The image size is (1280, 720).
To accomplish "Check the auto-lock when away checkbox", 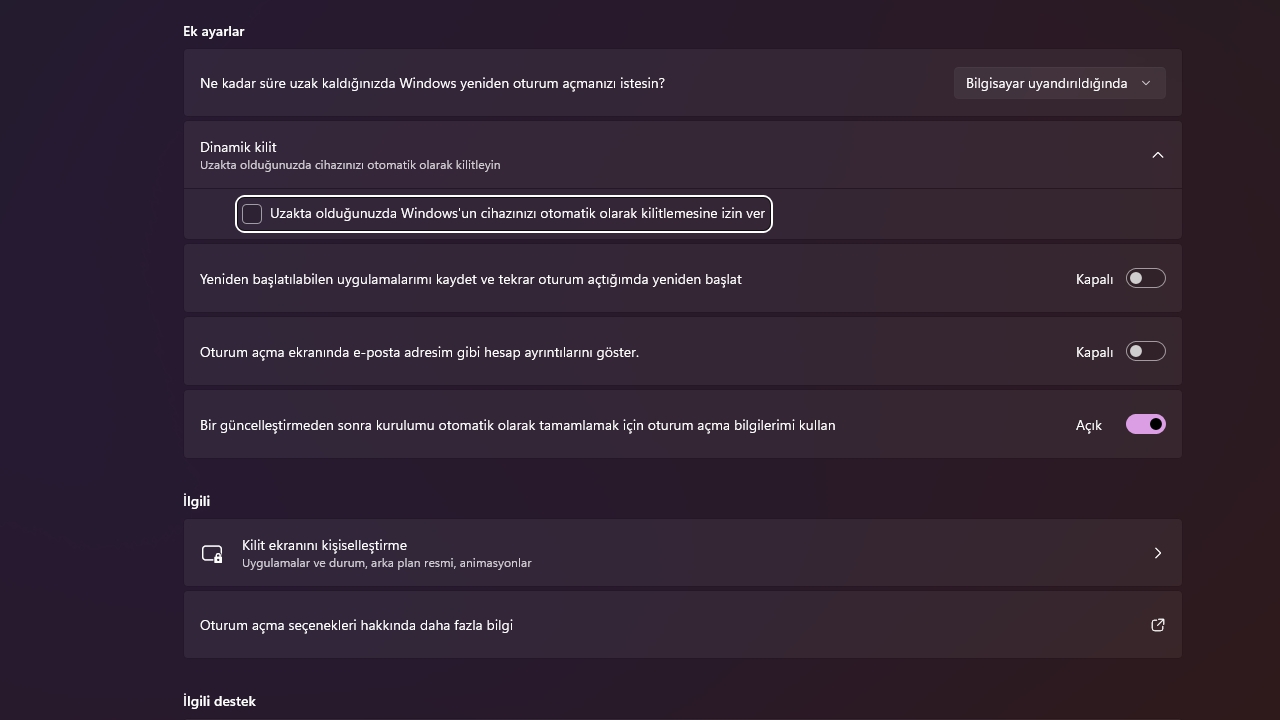I will (252, 214).
